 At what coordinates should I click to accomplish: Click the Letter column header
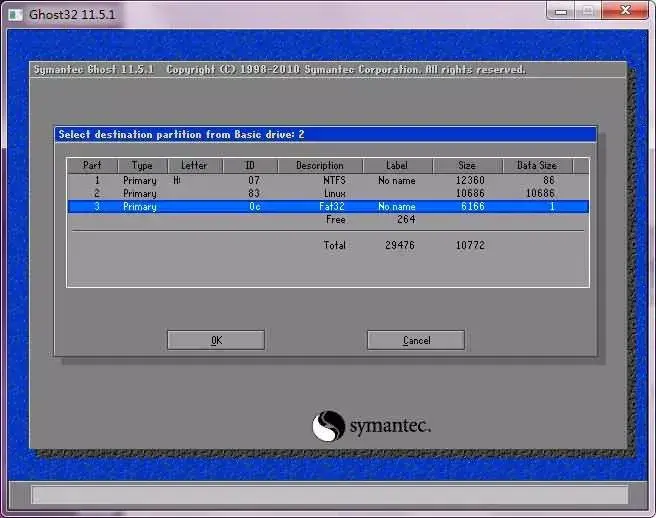coord(195,166)
